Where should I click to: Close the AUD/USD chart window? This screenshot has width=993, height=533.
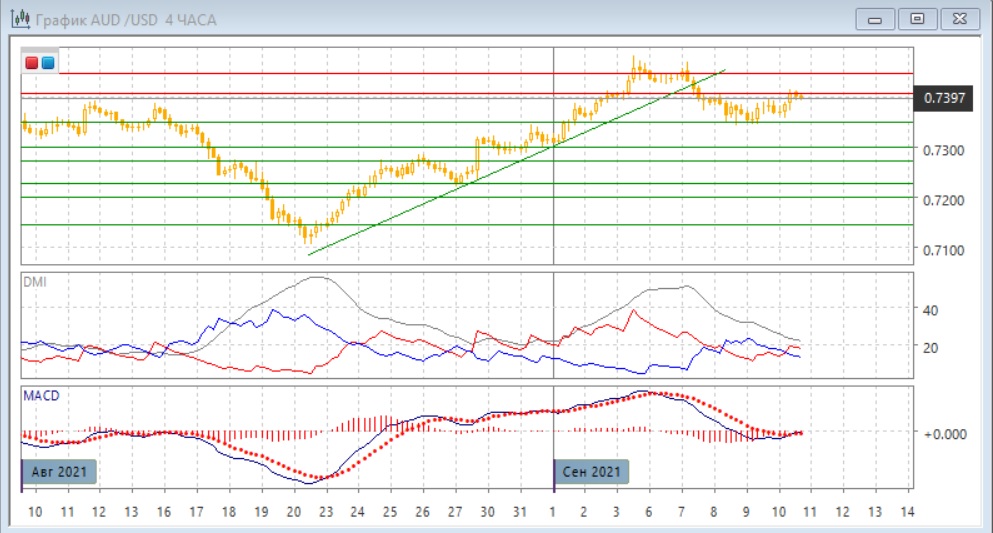[x=958, y=17]
